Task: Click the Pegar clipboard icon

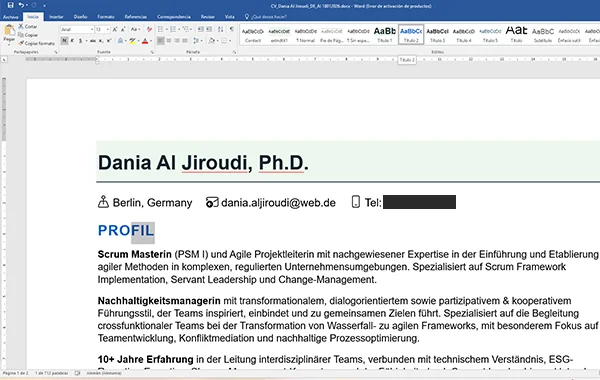Action: pos(9,30)
